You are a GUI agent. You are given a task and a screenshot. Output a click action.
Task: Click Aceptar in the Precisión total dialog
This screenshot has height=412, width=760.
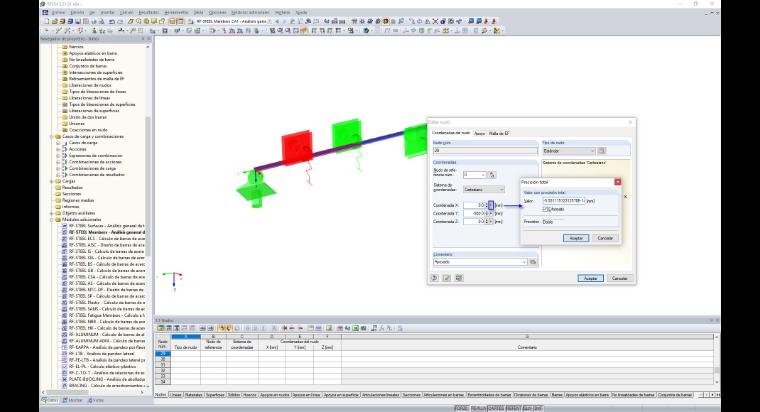pos(576,238)
